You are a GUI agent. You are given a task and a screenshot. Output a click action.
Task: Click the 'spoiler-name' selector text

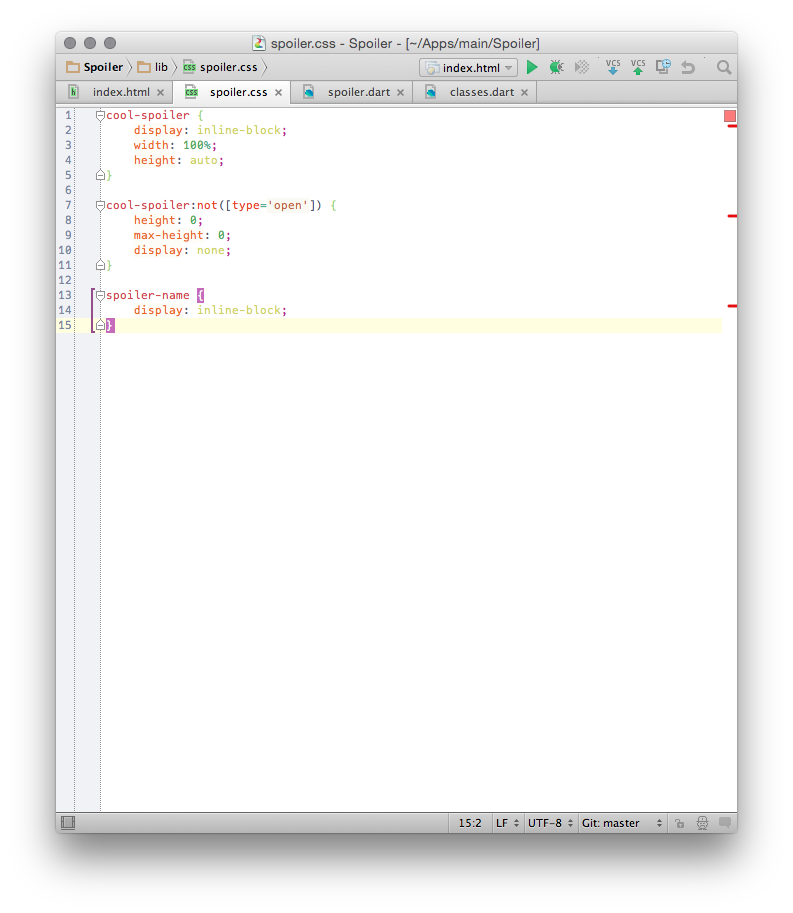(148, 295)
